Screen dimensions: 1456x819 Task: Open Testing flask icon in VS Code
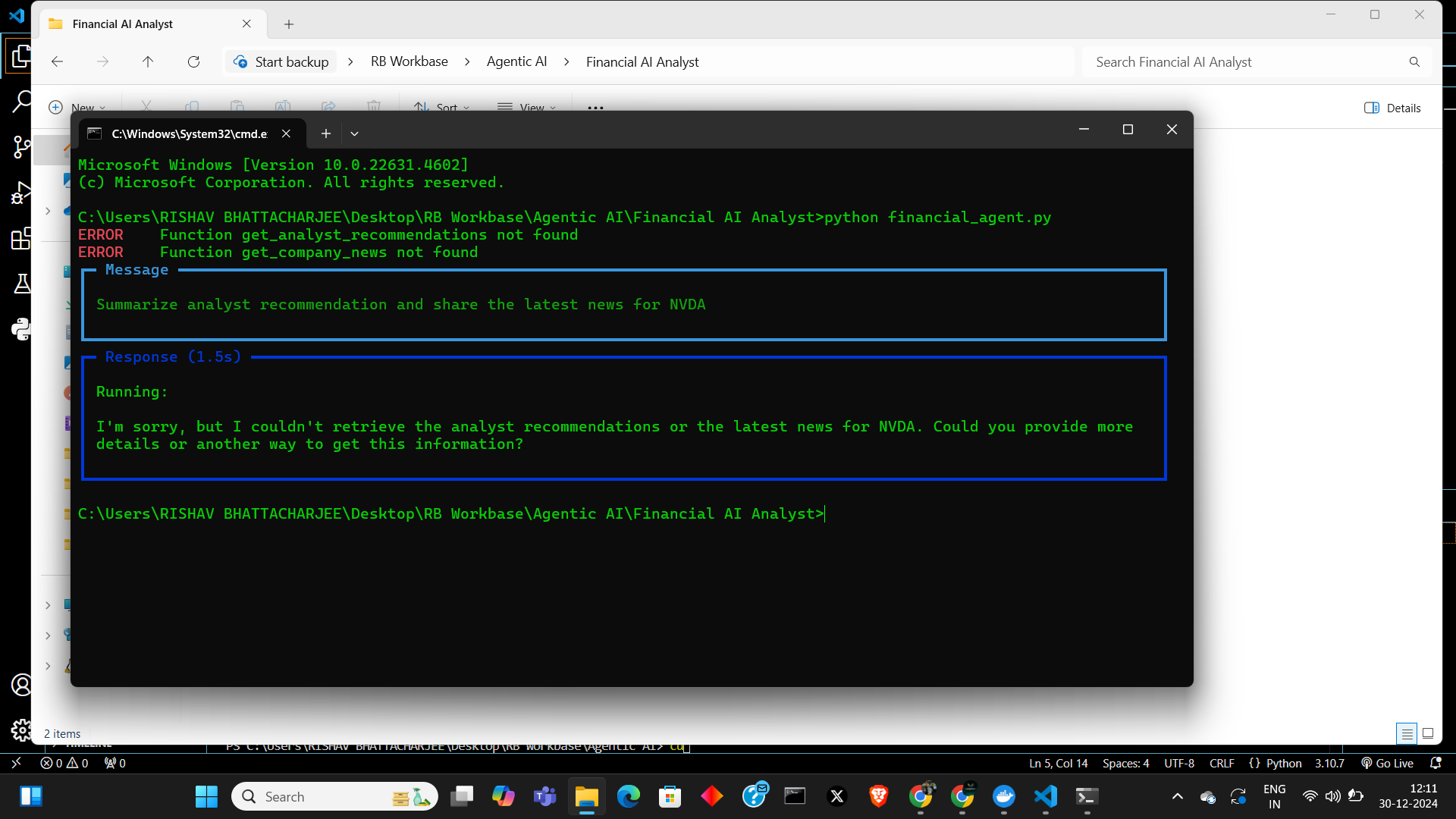coord(21,284)
